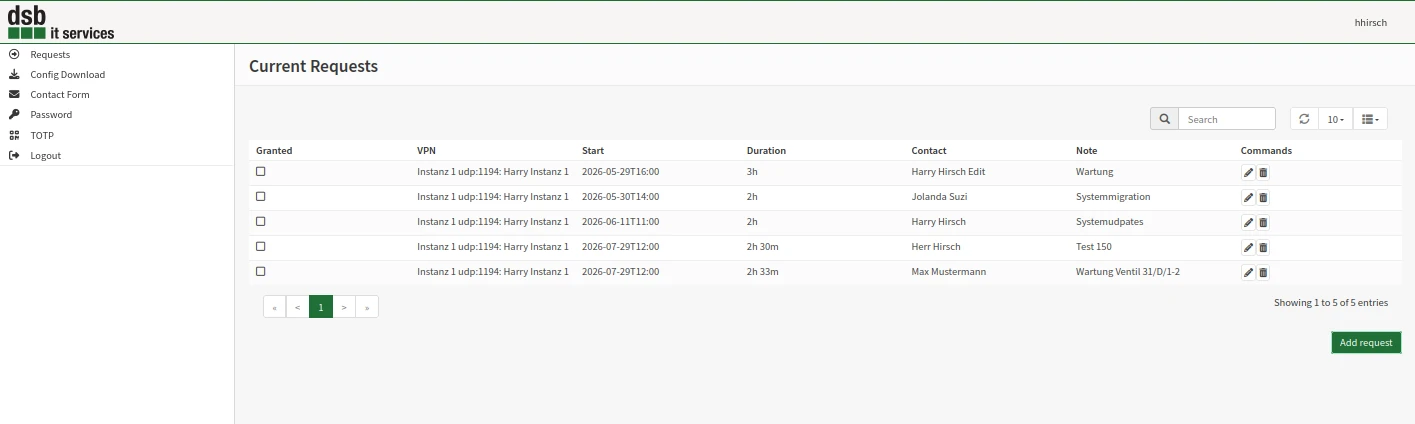
Task: Edit the Systemudpates request
Action: point(1248,223)
